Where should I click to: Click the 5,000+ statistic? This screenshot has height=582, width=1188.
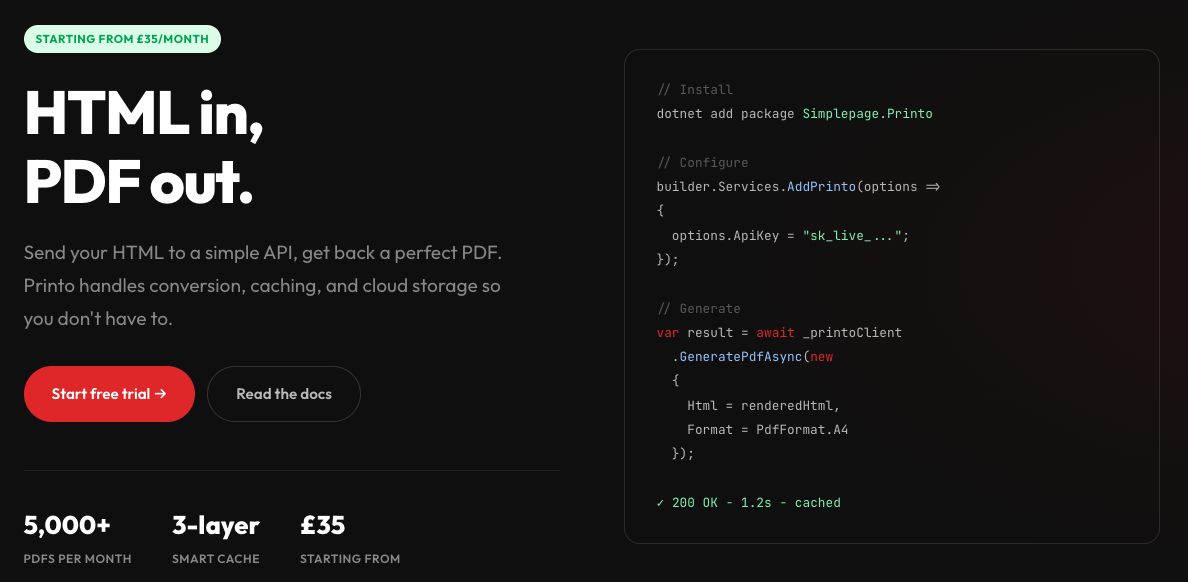[67, 525]
